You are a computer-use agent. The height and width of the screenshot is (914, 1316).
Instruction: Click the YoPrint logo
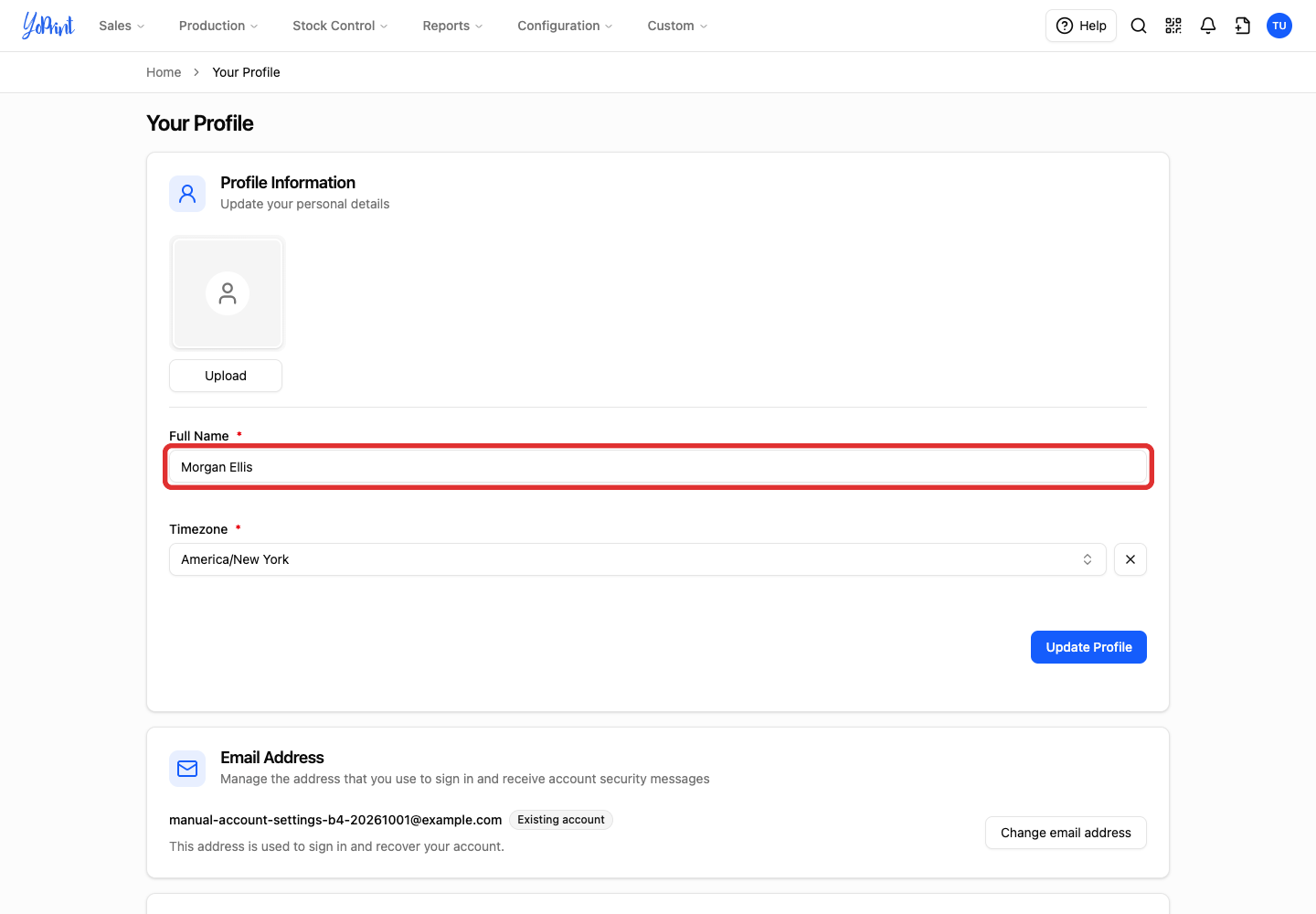[48, 26]
